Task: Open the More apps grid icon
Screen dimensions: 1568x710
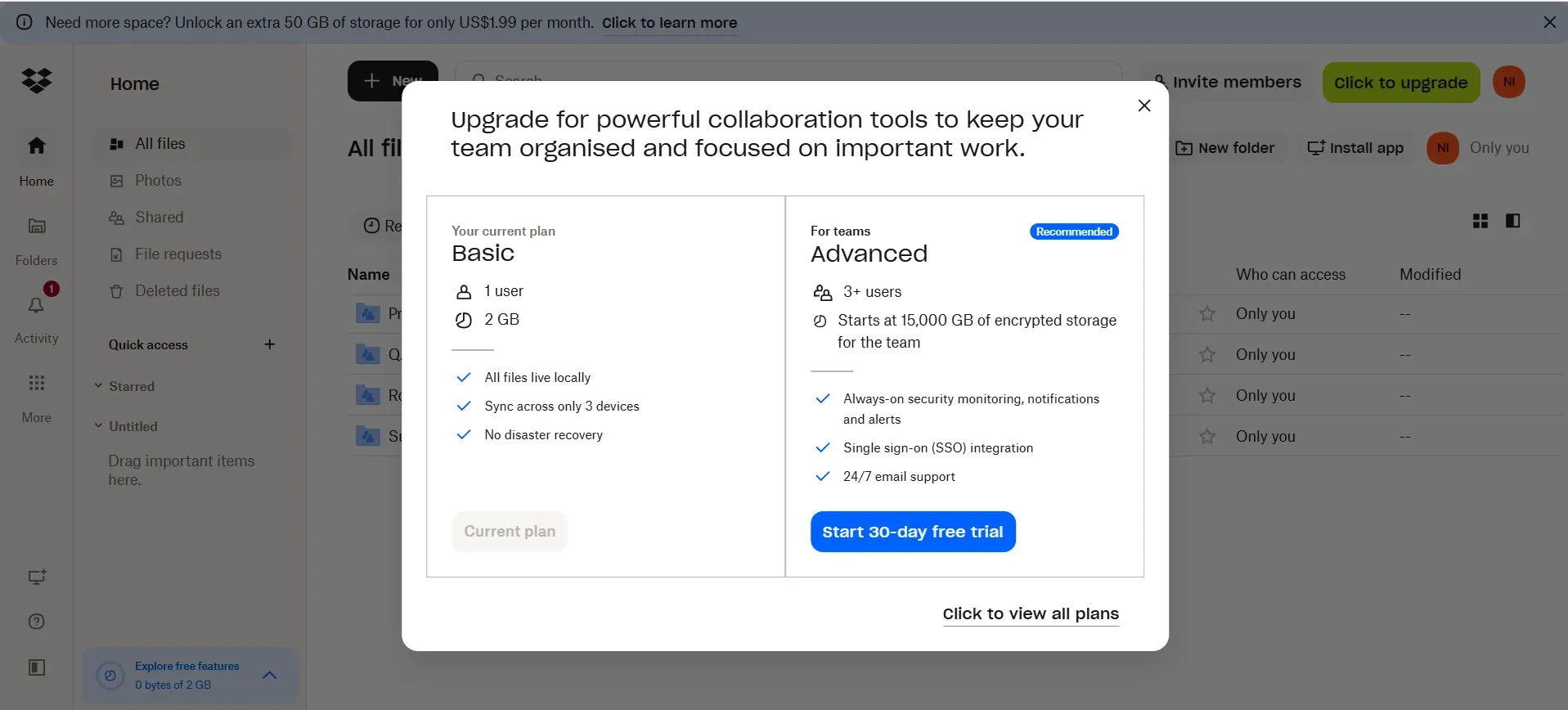Action: point(37,383)
